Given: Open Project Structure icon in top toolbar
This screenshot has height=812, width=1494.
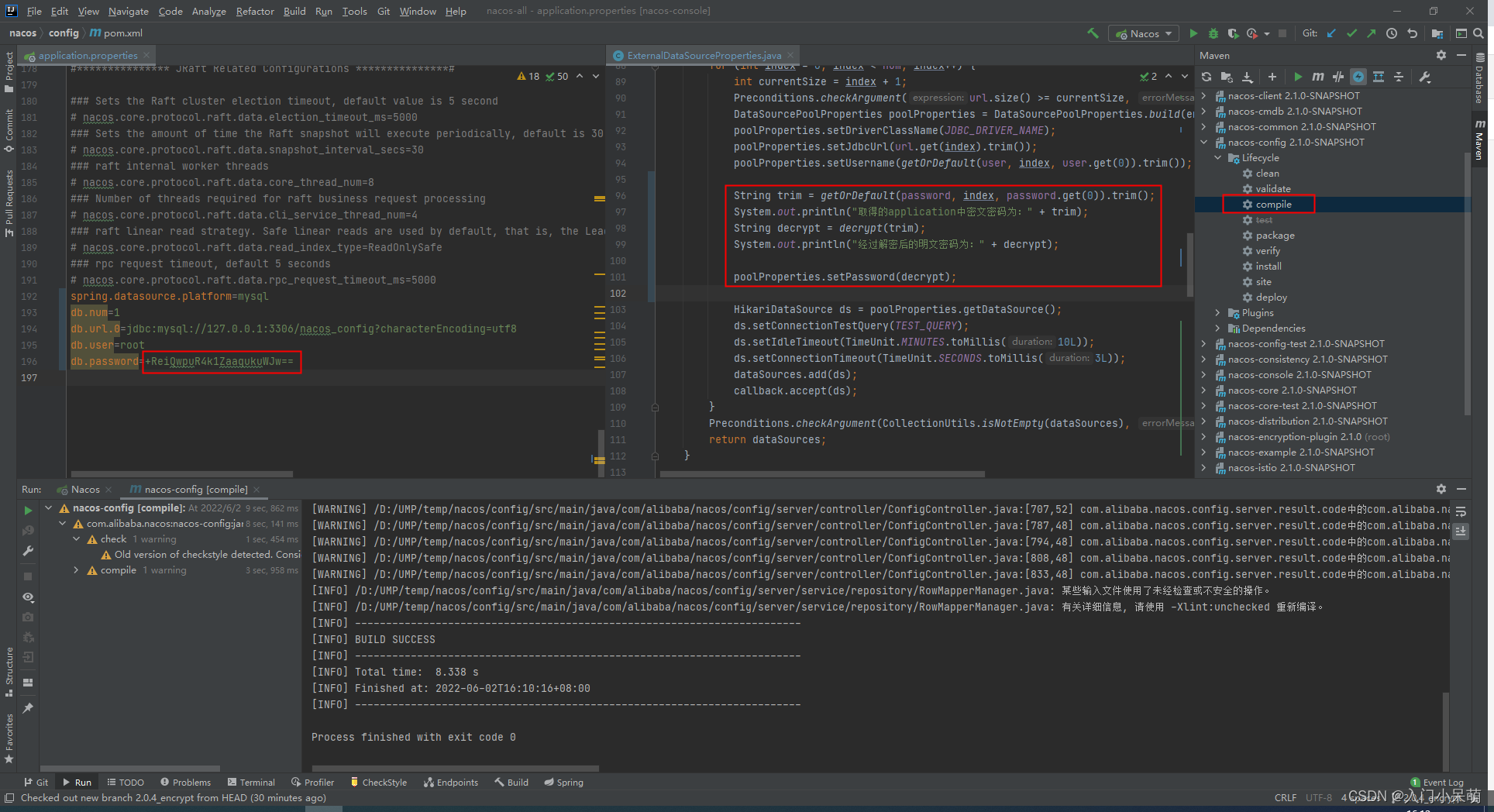Looking at the screenshot, I should point(1437,33).
